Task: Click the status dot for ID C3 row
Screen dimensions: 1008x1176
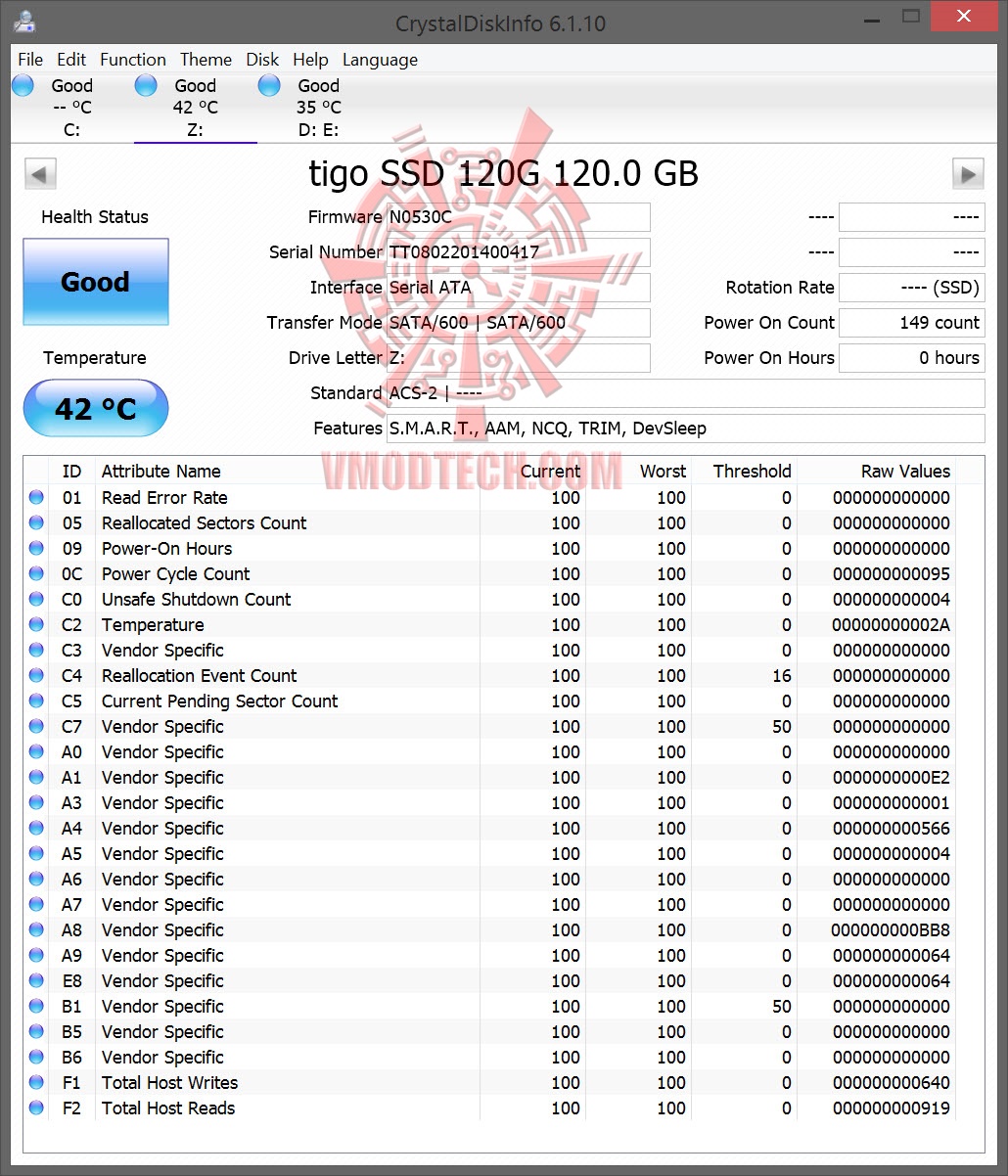Action: click(x=36, y=650)
